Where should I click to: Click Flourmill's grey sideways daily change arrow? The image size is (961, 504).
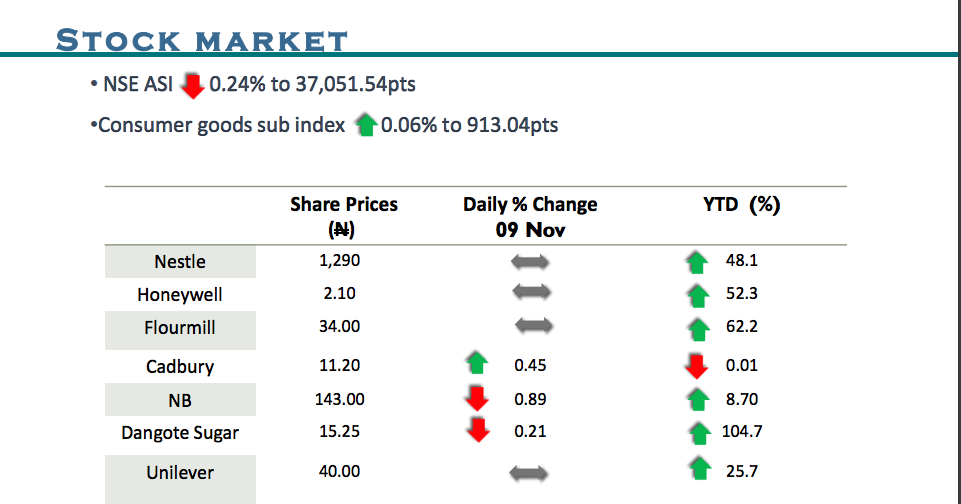click(x=533, y=326)
